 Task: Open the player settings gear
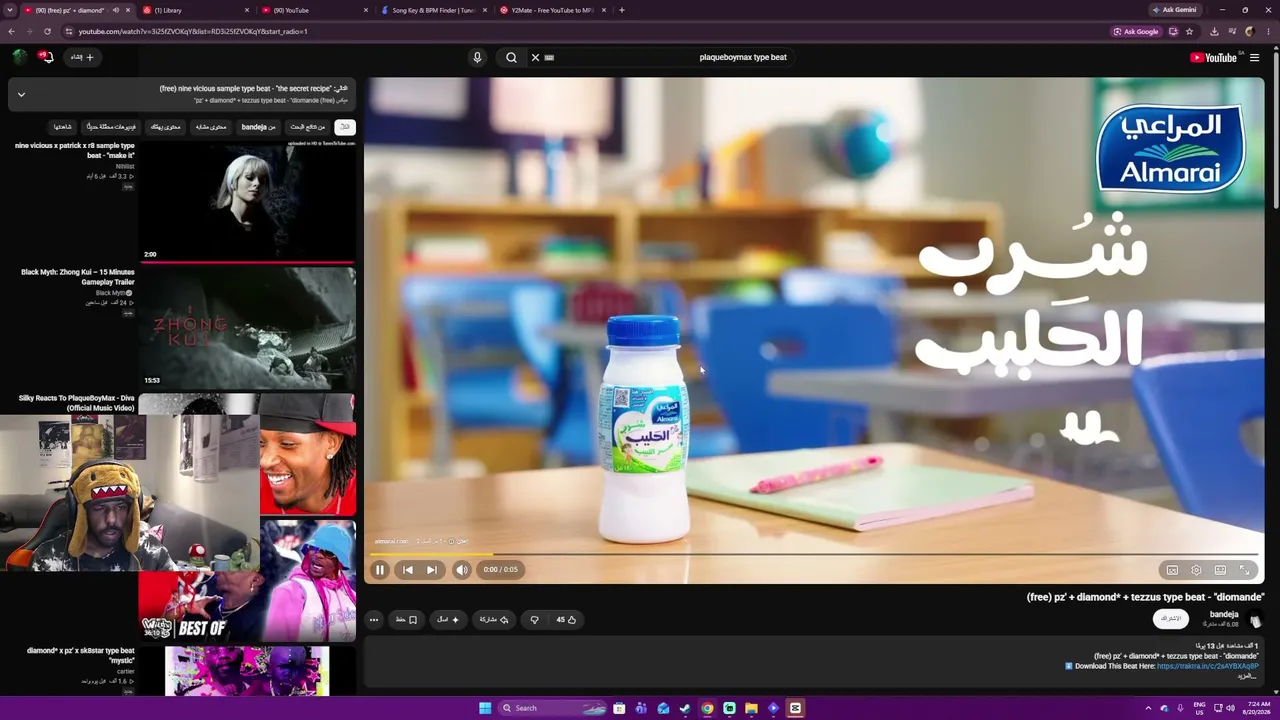(1196, 570)
